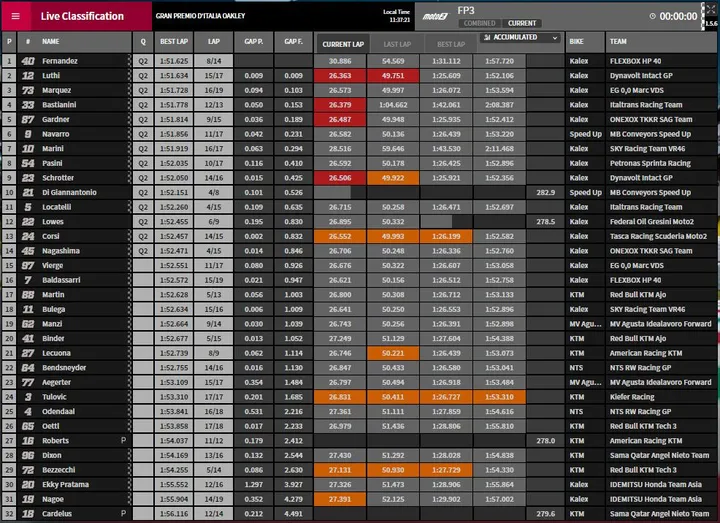Sort by the BIKE column header

click(585, 41)
